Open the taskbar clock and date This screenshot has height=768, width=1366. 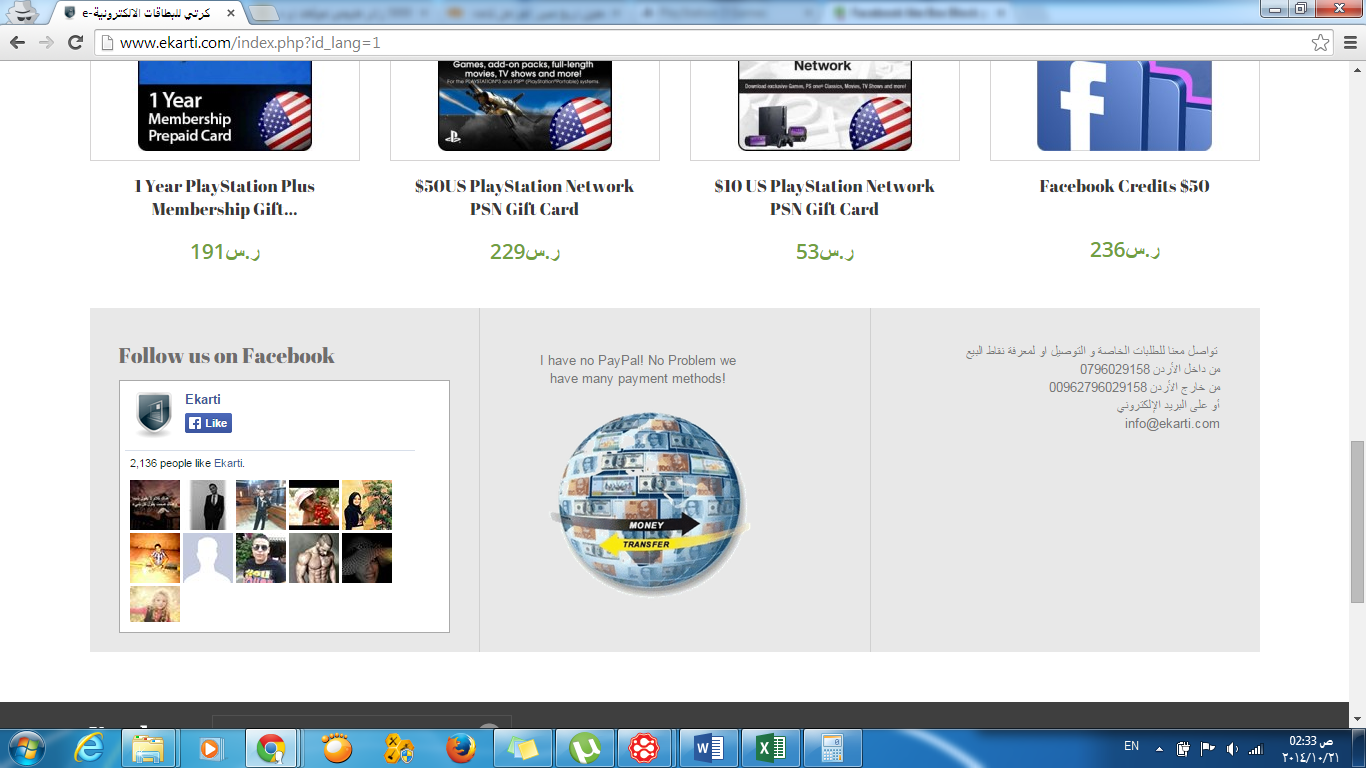coord(1311,748)
